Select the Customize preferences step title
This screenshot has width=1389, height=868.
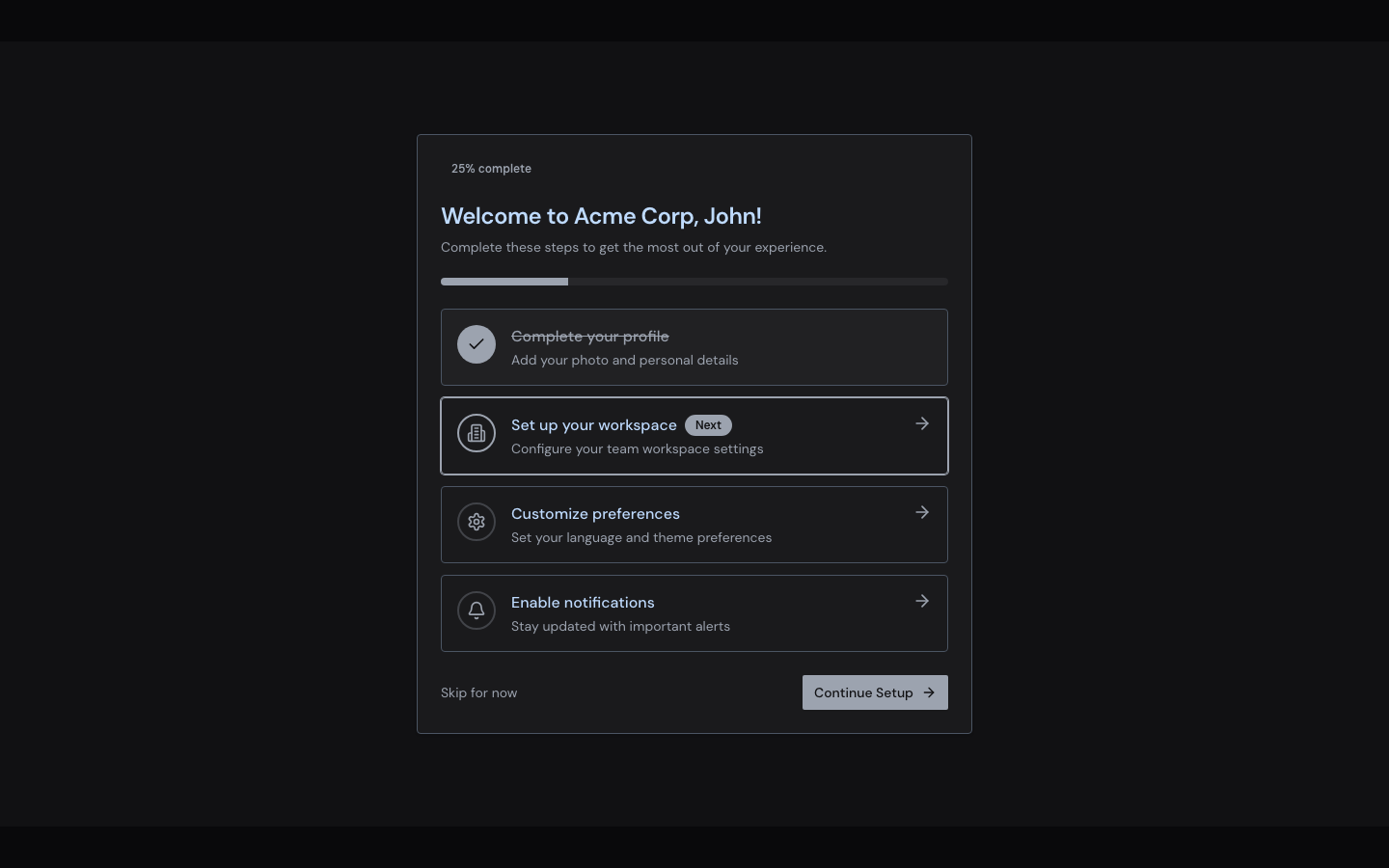595,514
